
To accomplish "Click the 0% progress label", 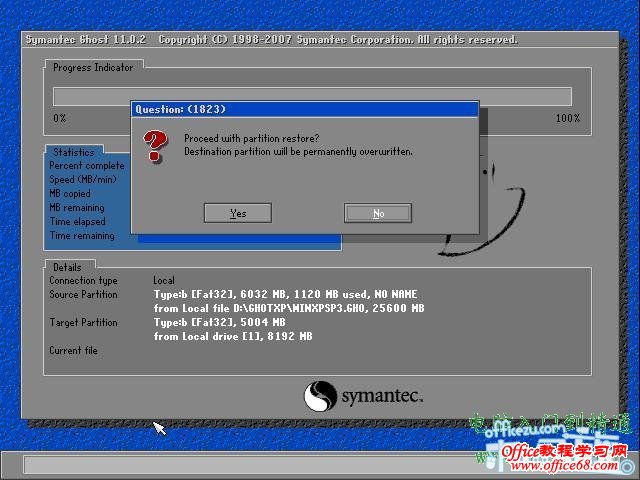I will coord(60,118).
